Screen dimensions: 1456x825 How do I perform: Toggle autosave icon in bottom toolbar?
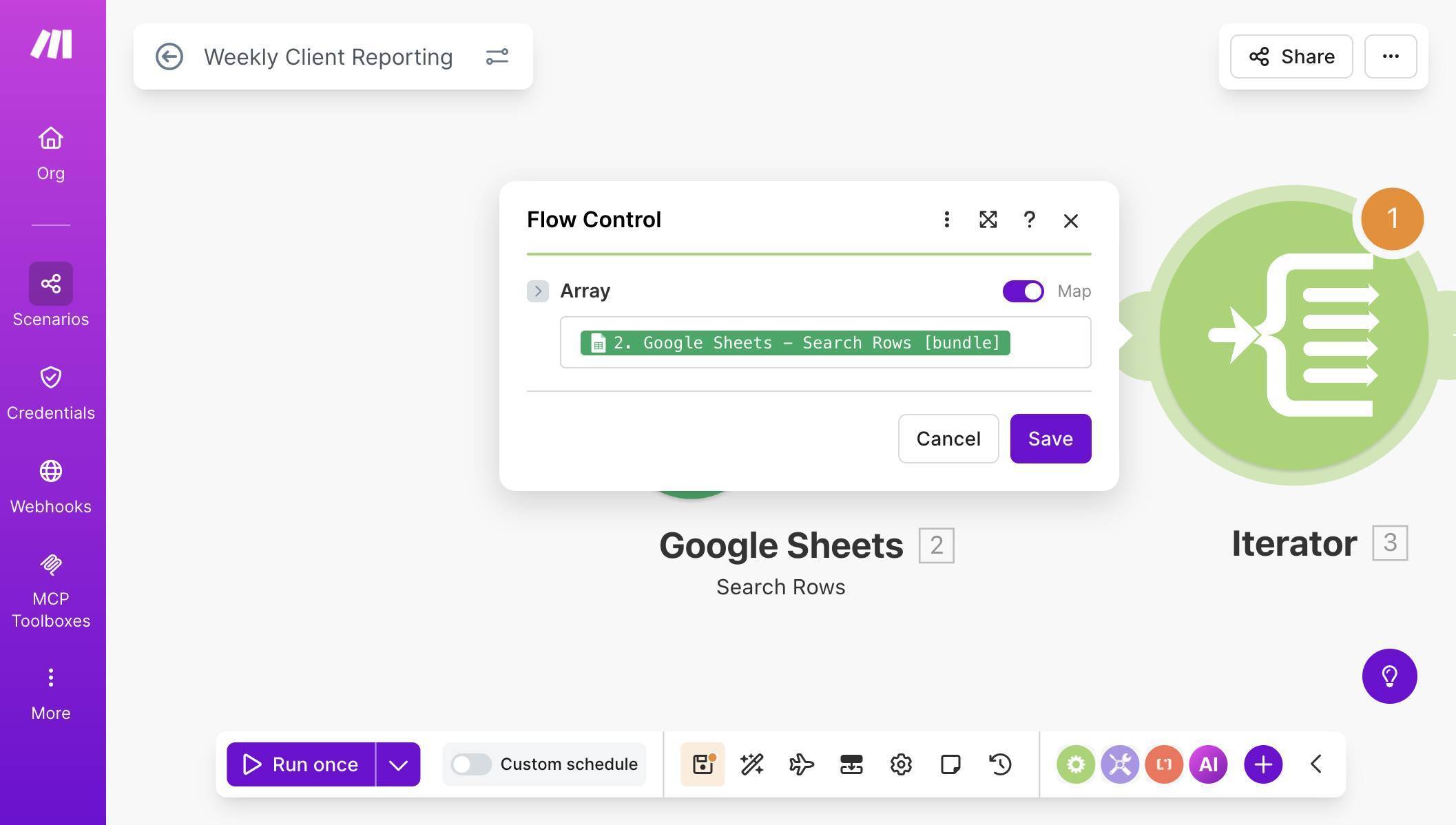point(702,764)
